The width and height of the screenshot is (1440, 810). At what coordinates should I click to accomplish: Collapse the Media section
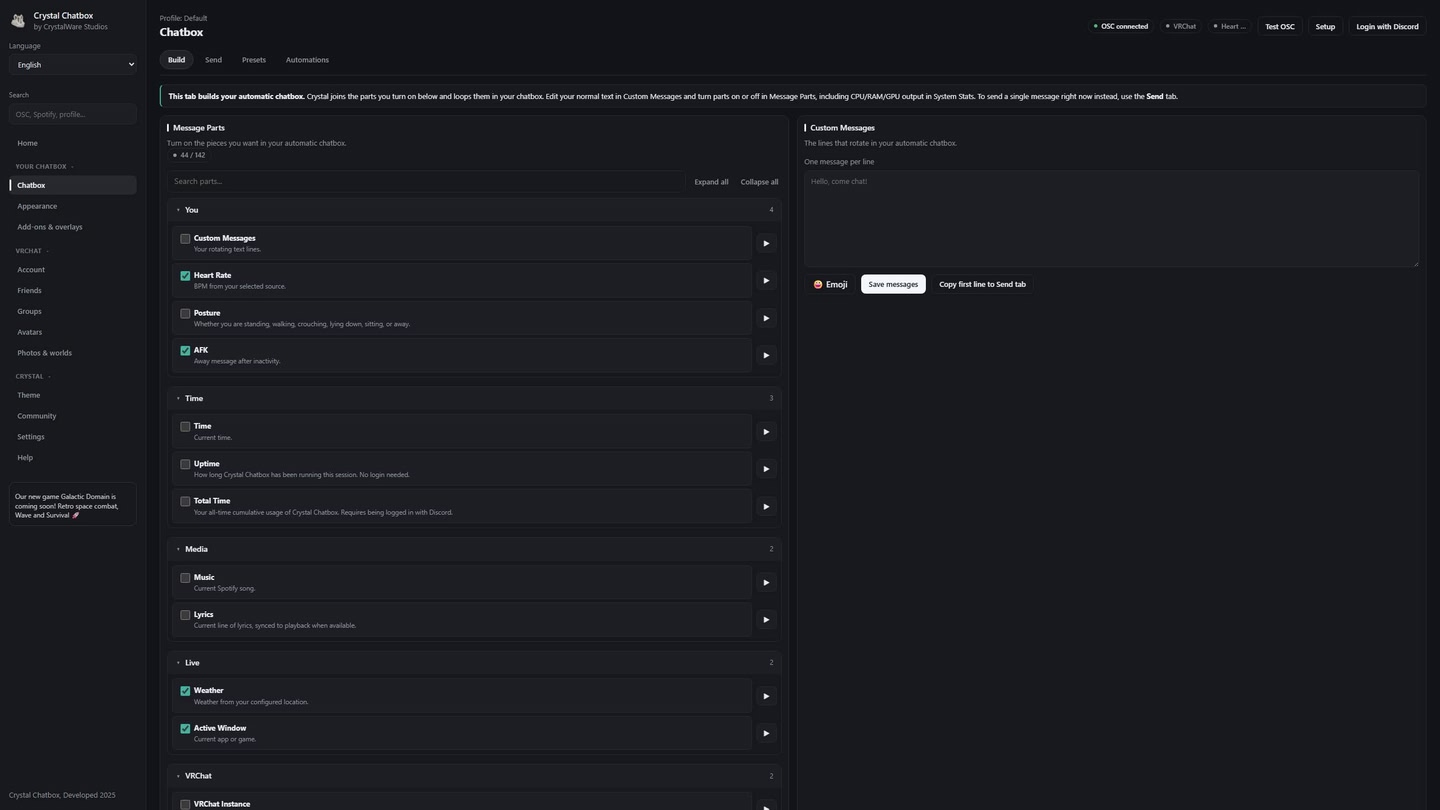point(475,549)
